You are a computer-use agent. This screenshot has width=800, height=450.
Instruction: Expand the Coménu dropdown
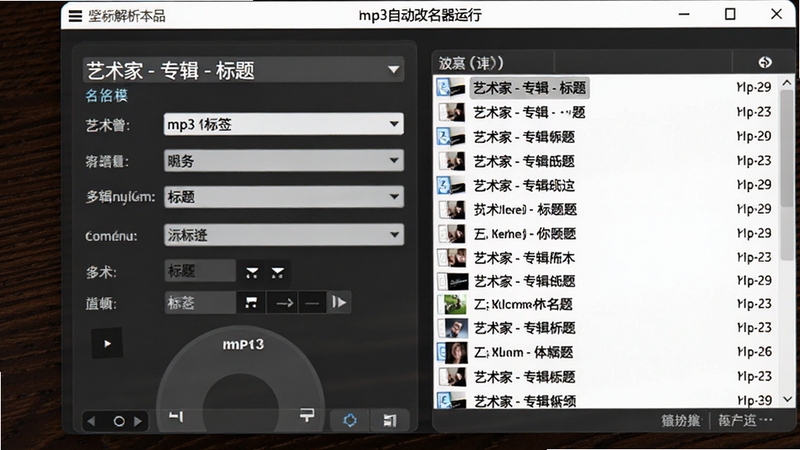pos(284,235)
